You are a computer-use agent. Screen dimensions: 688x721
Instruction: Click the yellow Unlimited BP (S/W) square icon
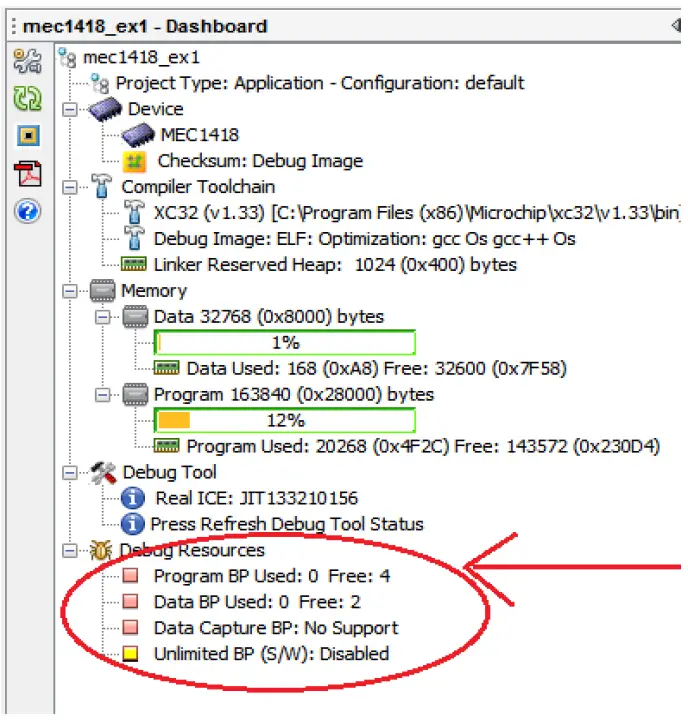tap(131, 653)
